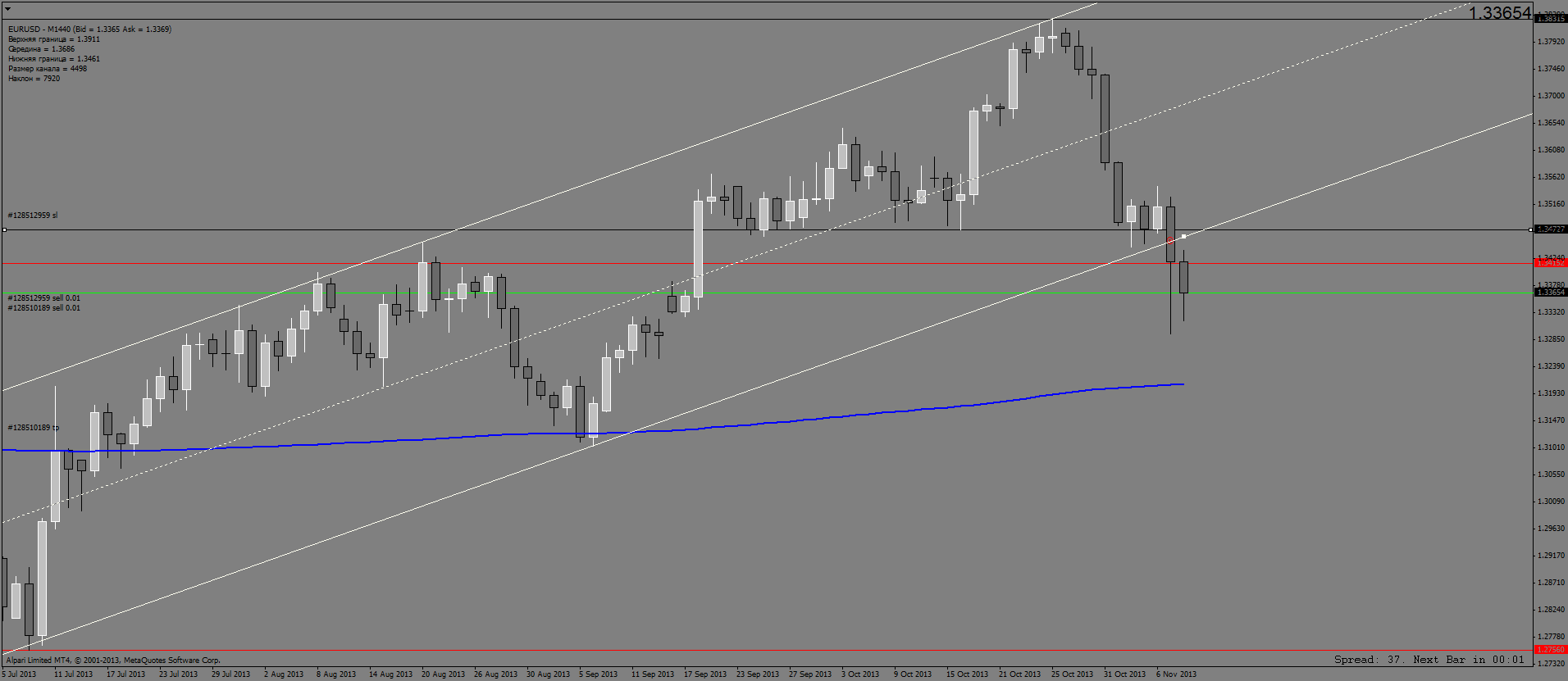
Task: Click the '20 Aug 2013' date label
Action: click(x=443, y=674)
